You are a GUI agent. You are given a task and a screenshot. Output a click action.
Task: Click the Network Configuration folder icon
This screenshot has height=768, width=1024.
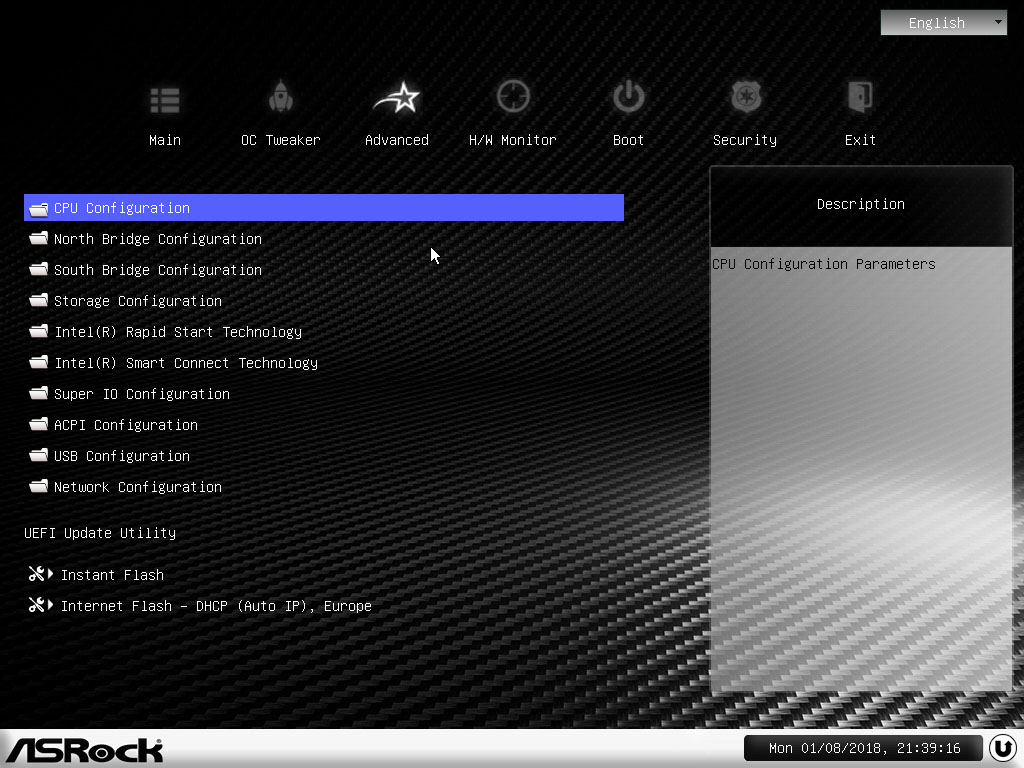[39, 486]
